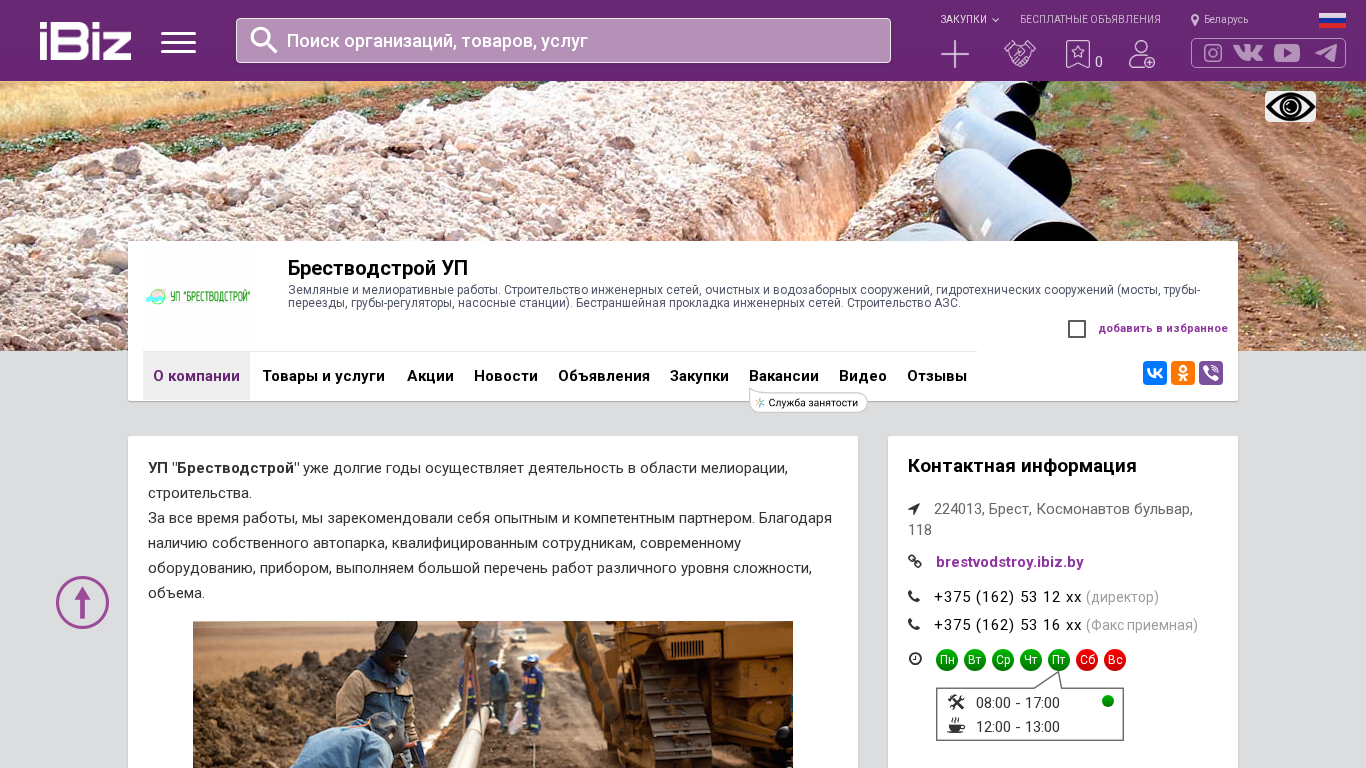Switch to 'Товары и услуги' tab
The height and width of the screenshot is (768, 1366).
(323, 376)
